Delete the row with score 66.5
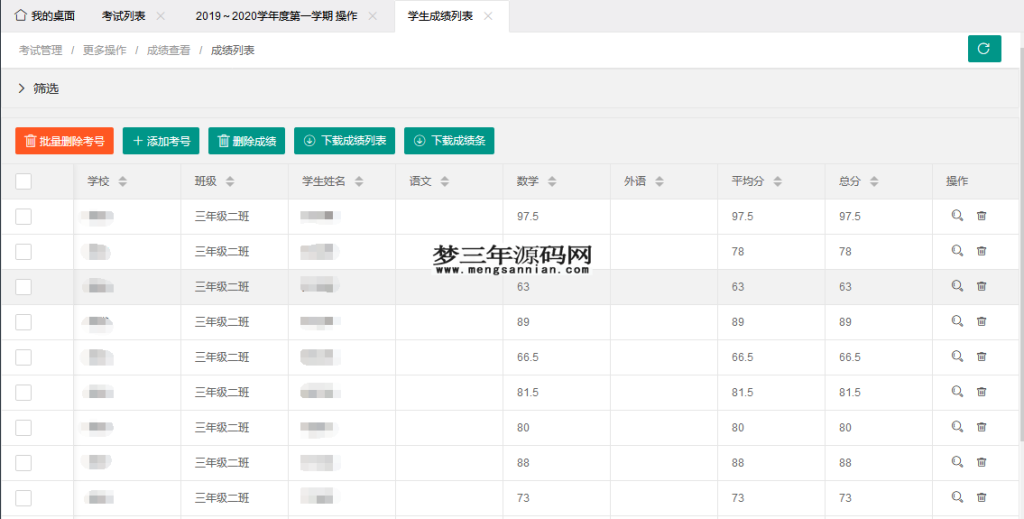 coord(982,356)
